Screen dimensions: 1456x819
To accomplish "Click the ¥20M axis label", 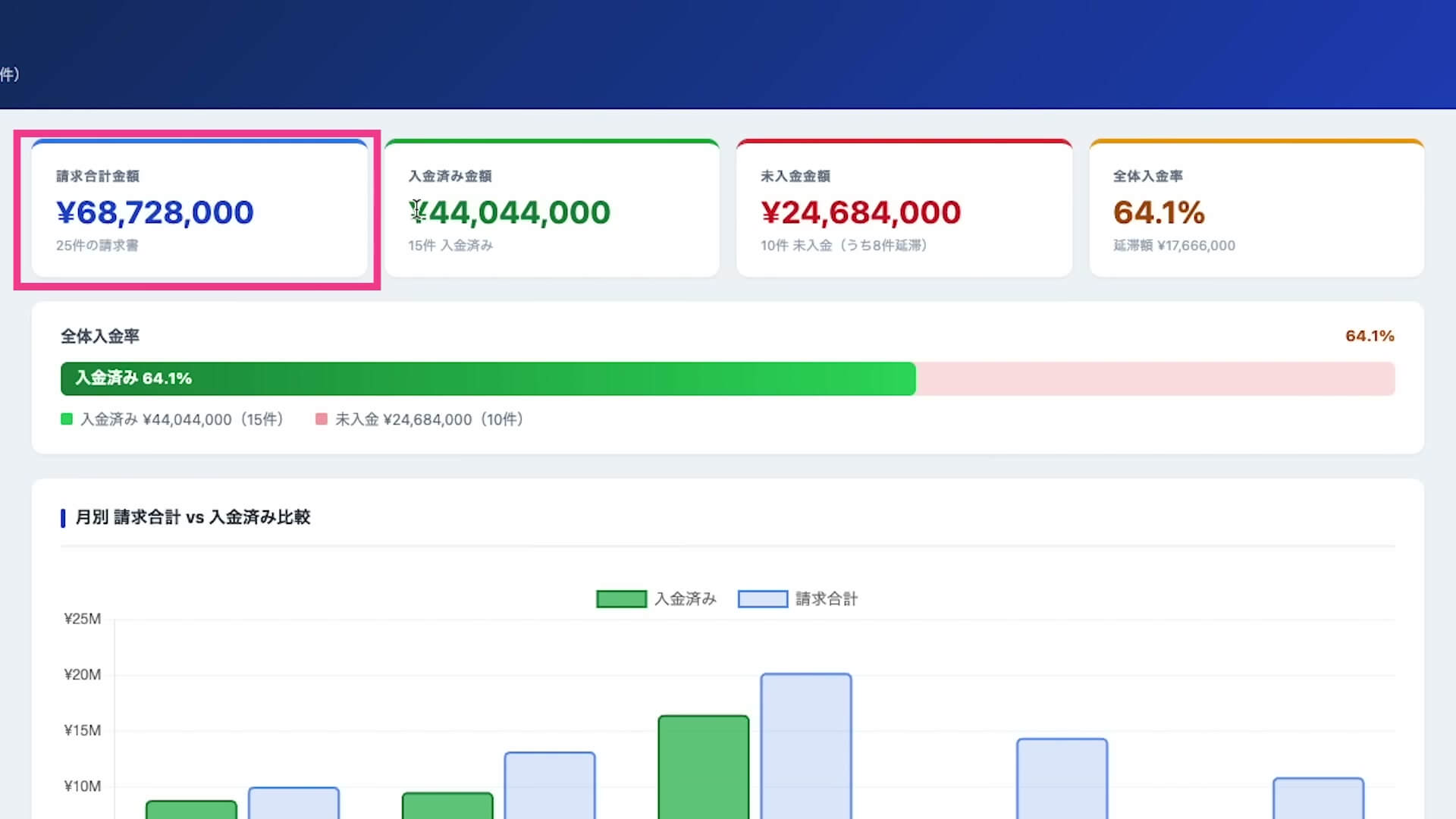I will click(x=83, y=675).
